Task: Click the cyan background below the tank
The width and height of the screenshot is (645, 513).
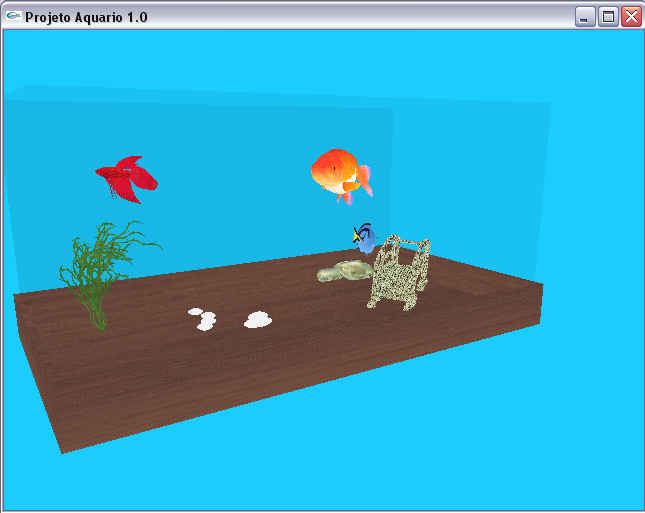Action: (400, 470)
